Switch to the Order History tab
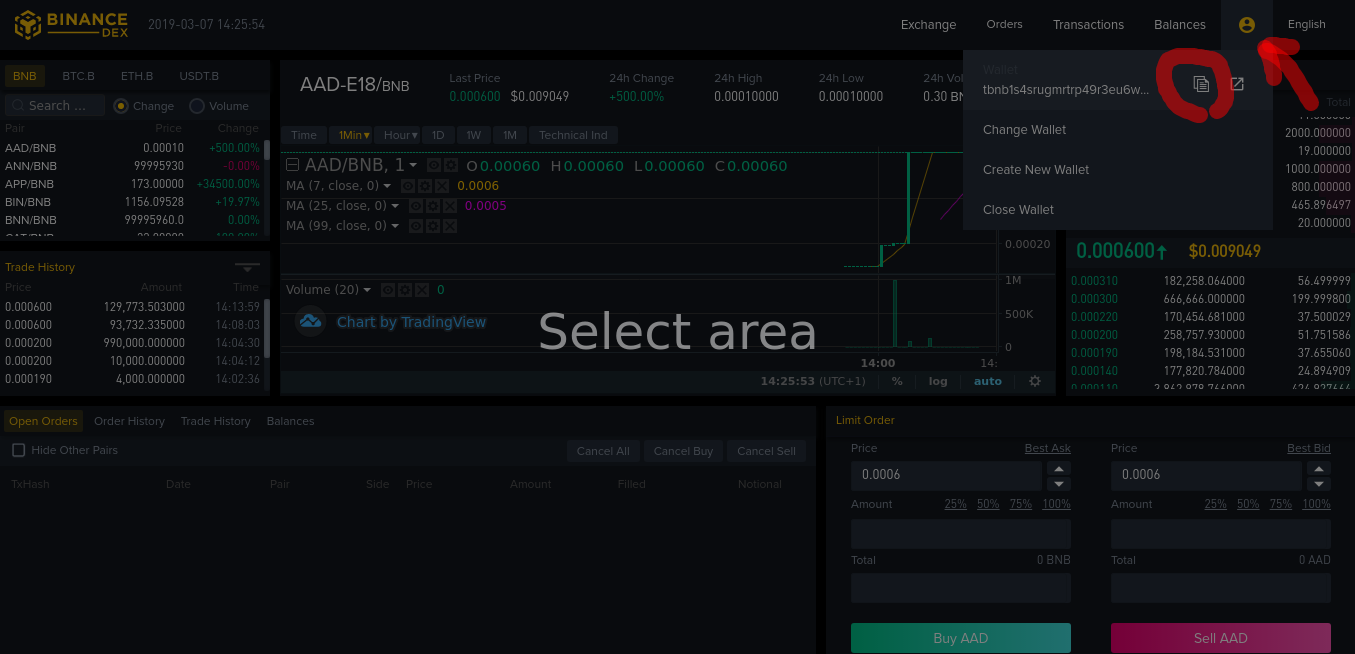The height and width of the screenshot is (654, 1355). pyautogui.click(x=129, y=421)
